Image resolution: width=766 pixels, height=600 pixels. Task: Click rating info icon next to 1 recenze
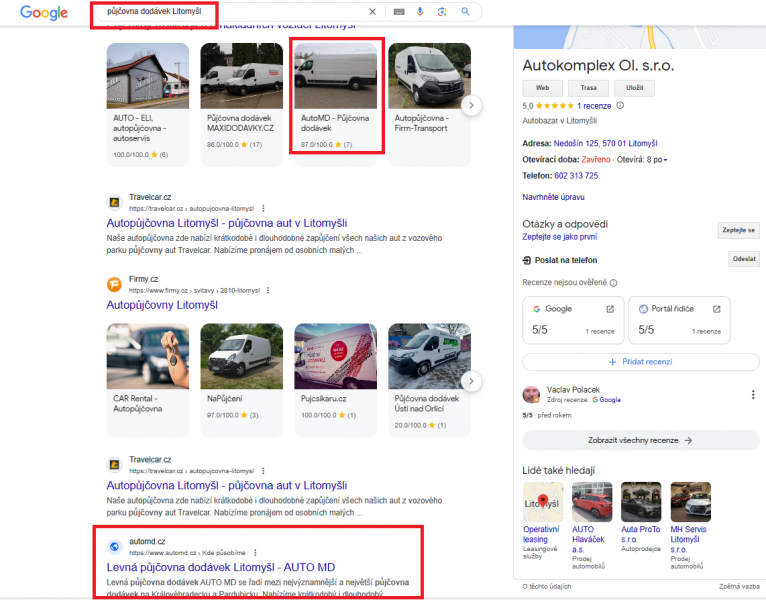[620, 106]
